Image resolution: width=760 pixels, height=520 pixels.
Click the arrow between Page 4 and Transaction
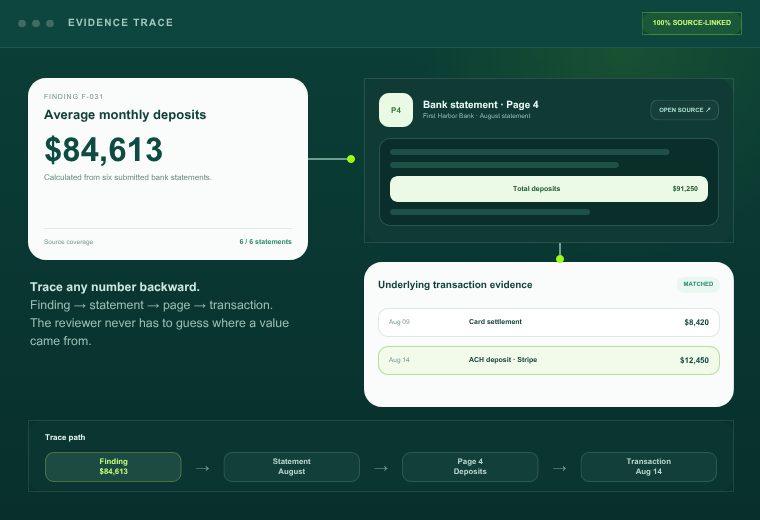pyautogui.click(x=559, y=468)
